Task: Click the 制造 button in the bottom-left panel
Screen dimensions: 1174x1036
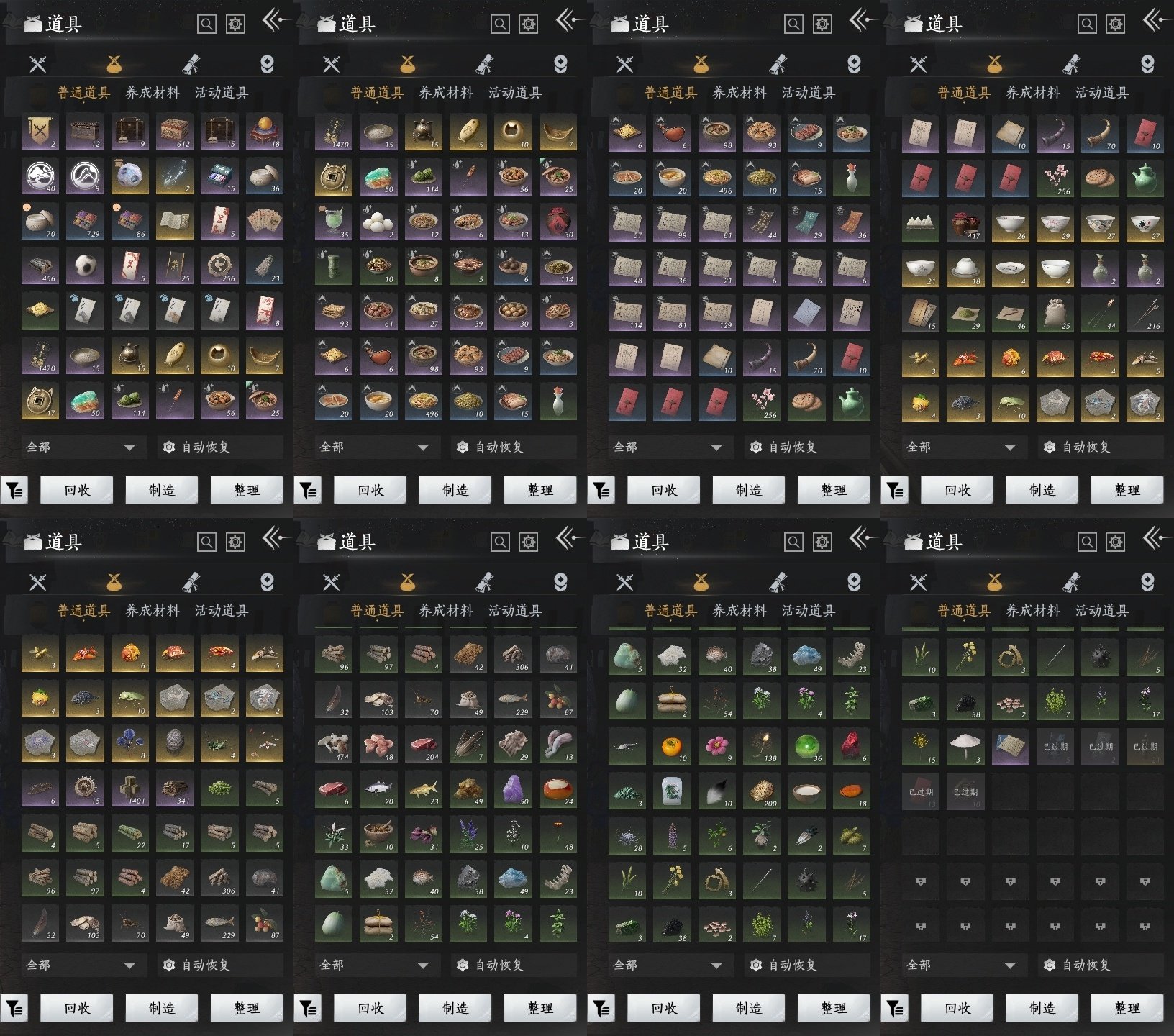Action: 162,1009
